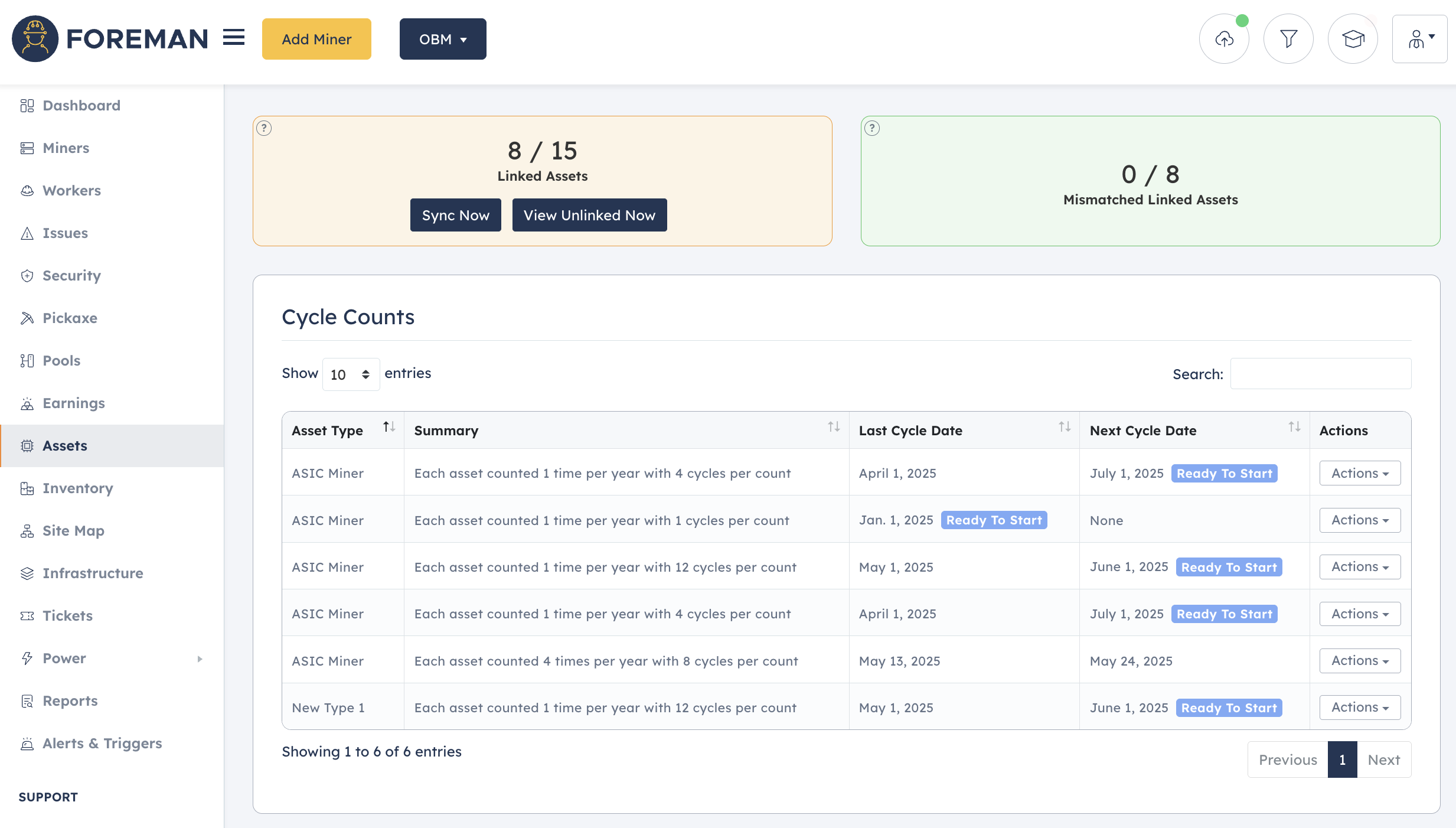The image size is (1456, 828).
Task: Open the Show entries count selector
Action: [x=351, y=374]
